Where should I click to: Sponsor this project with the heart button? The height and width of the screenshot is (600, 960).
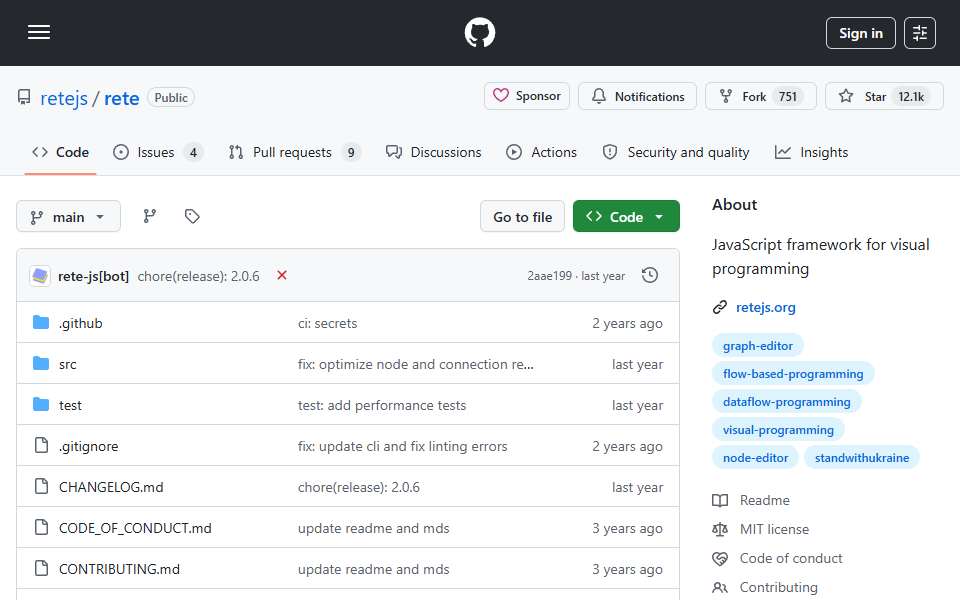pyautogui.click(x=527, y=96)
